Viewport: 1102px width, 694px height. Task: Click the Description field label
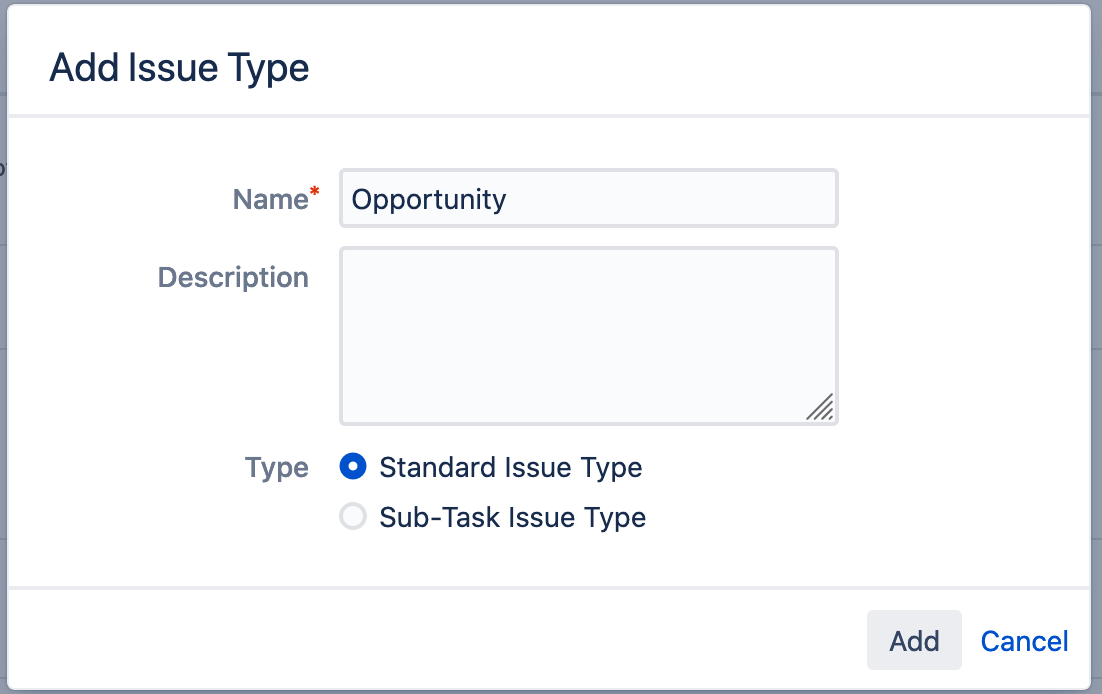tap(232, 277)
